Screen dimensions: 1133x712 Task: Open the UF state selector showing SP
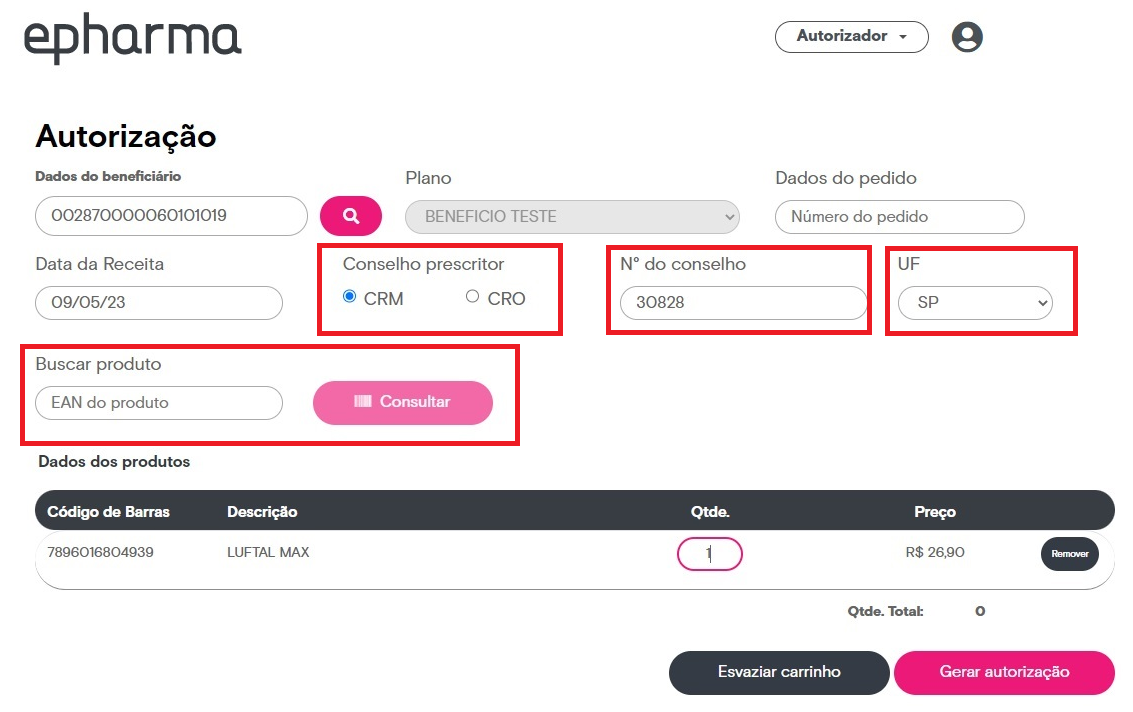pyautogui.click(x=975, y=303)
